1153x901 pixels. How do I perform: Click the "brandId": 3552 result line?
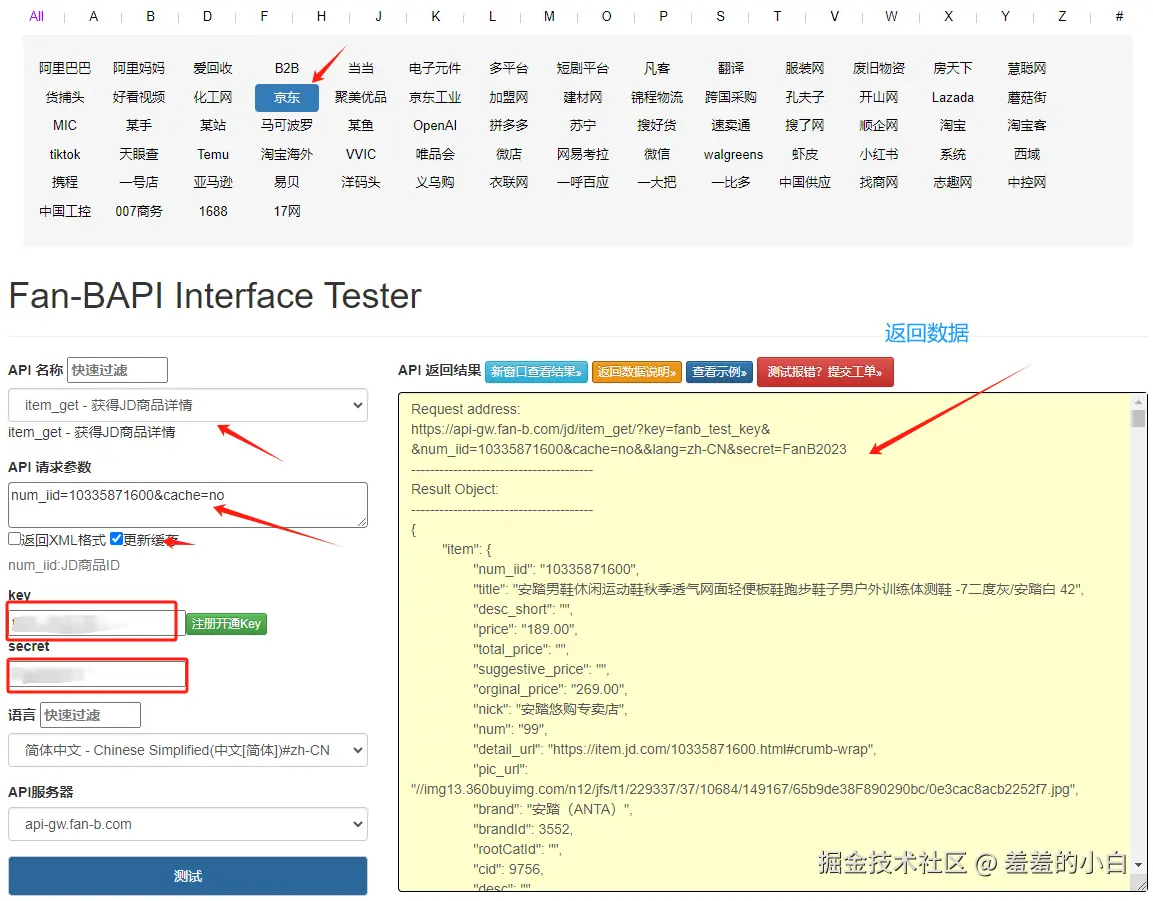pos(523,830)
